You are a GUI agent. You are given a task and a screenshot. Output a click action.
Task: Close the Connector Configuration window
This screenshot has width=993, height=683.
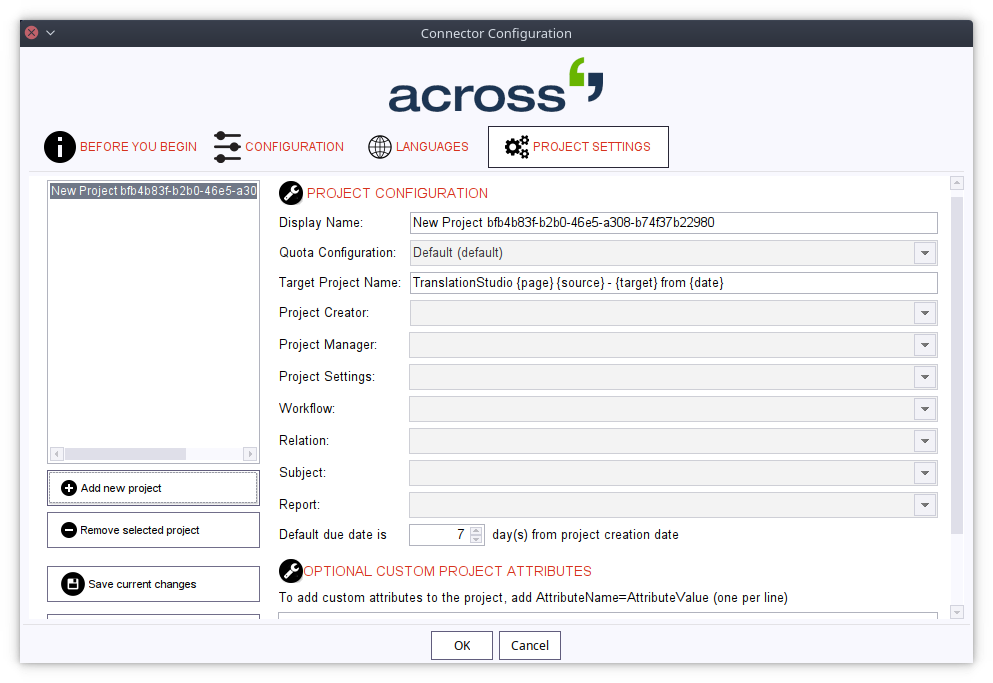coord(32,33)
